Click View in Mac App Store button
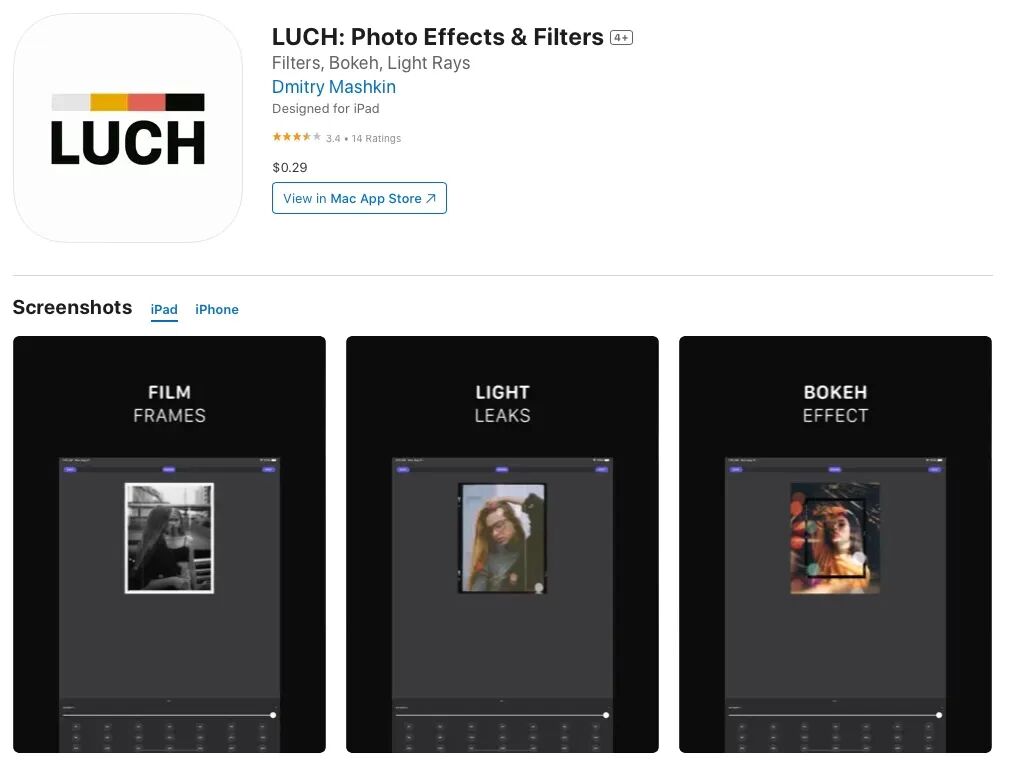The image size is (1009, 772). 359,198
